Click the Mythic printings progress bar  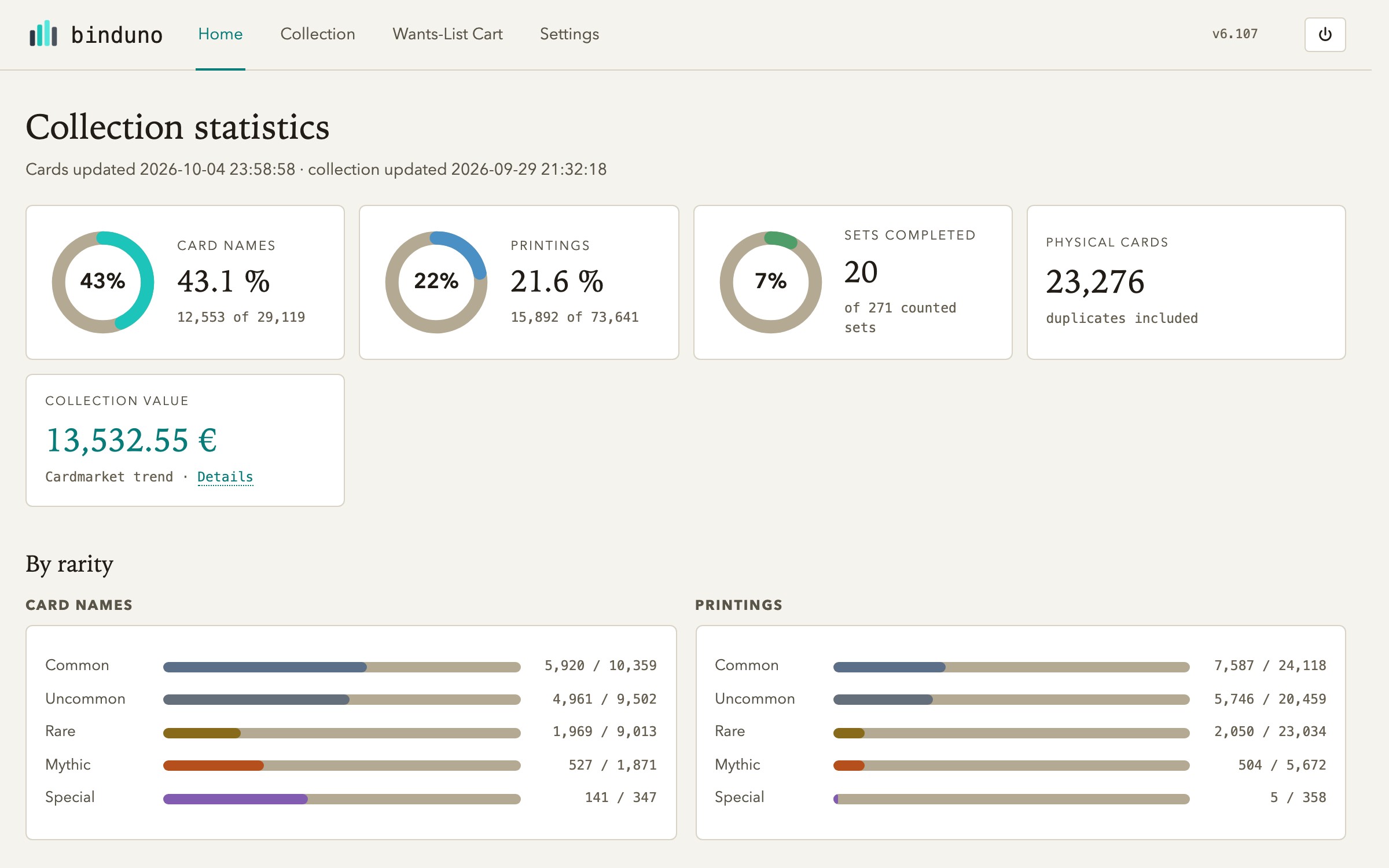(x=1011, y=765)
